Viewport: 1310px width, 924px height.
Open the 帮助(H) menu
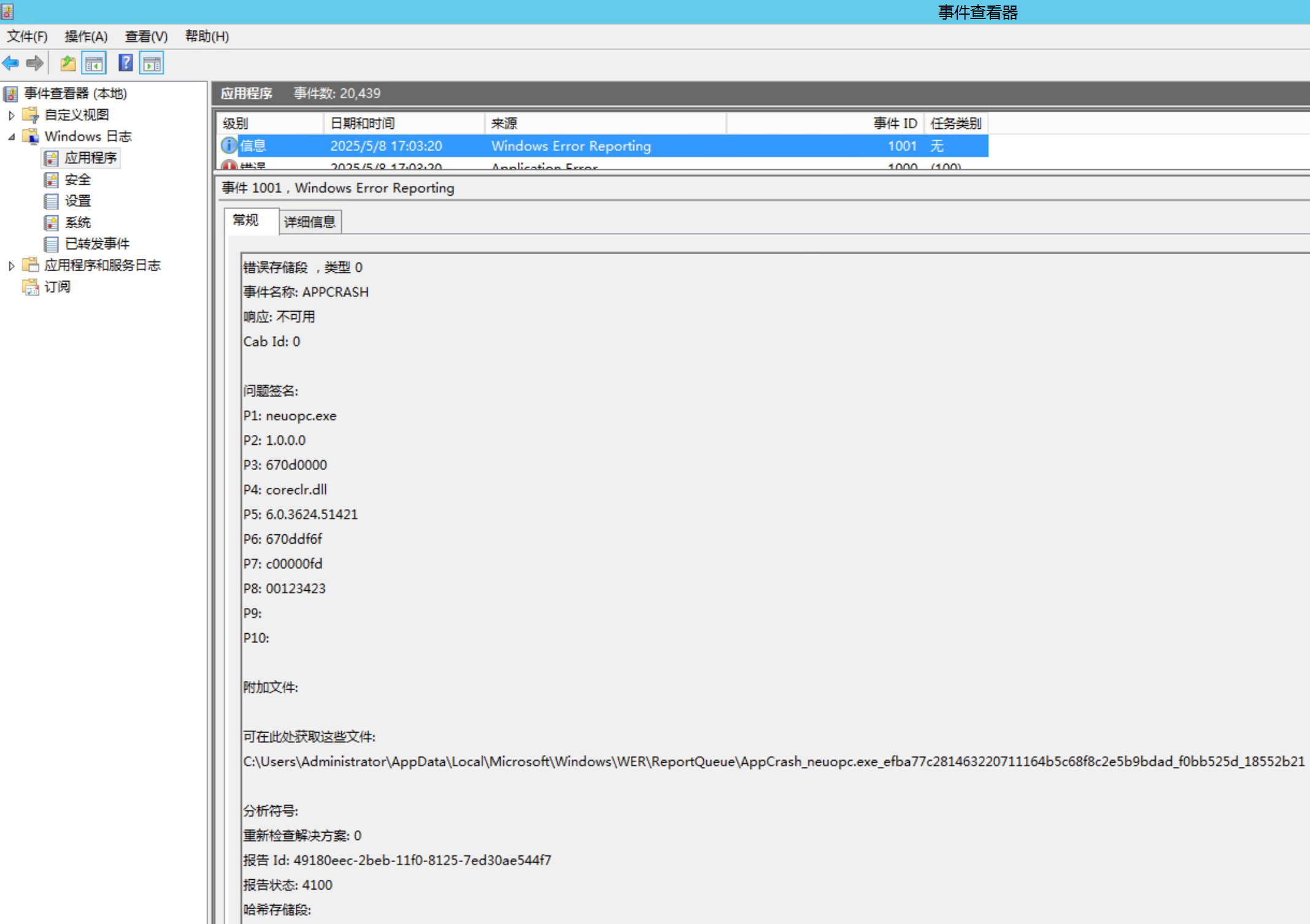tap(207, 37)
